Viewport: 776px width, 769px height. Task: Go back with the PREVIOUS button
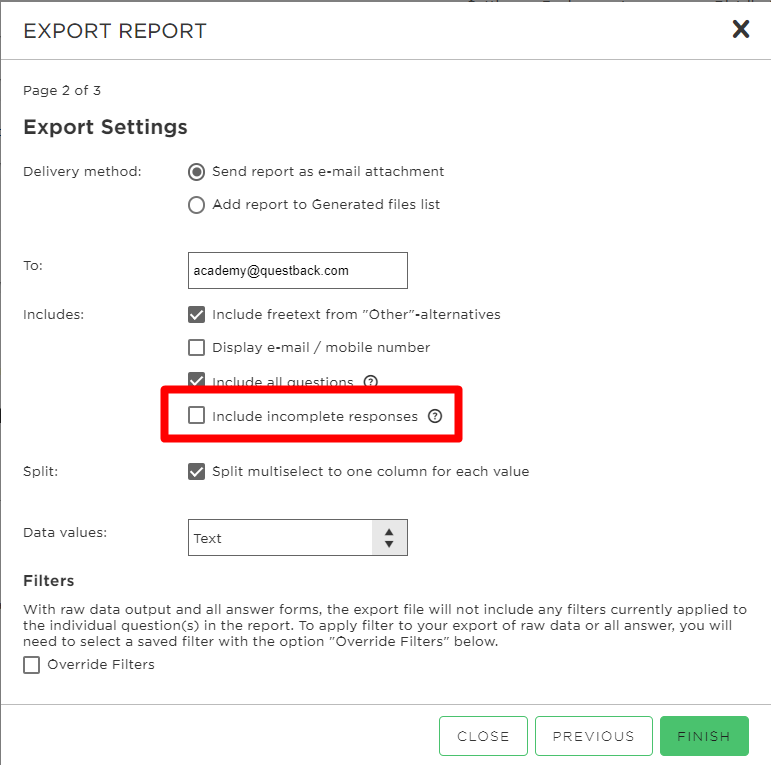[593, 736]
